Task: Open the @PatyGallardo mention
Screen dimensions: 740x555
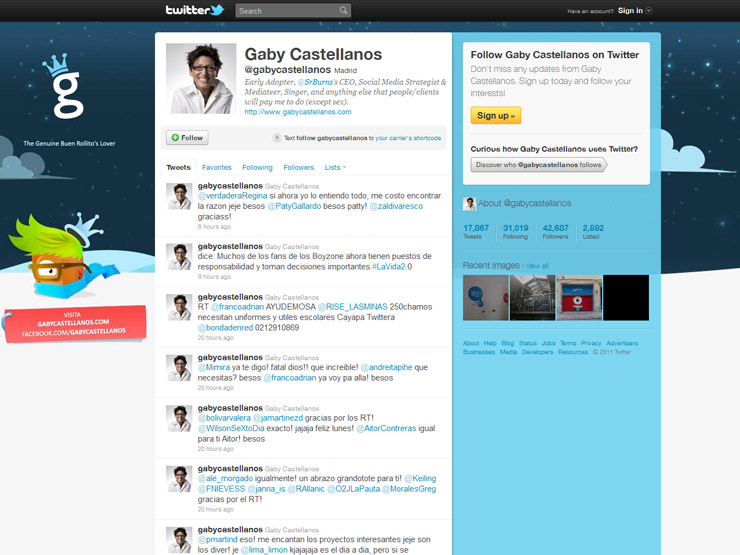Action: tap(294, 206)
